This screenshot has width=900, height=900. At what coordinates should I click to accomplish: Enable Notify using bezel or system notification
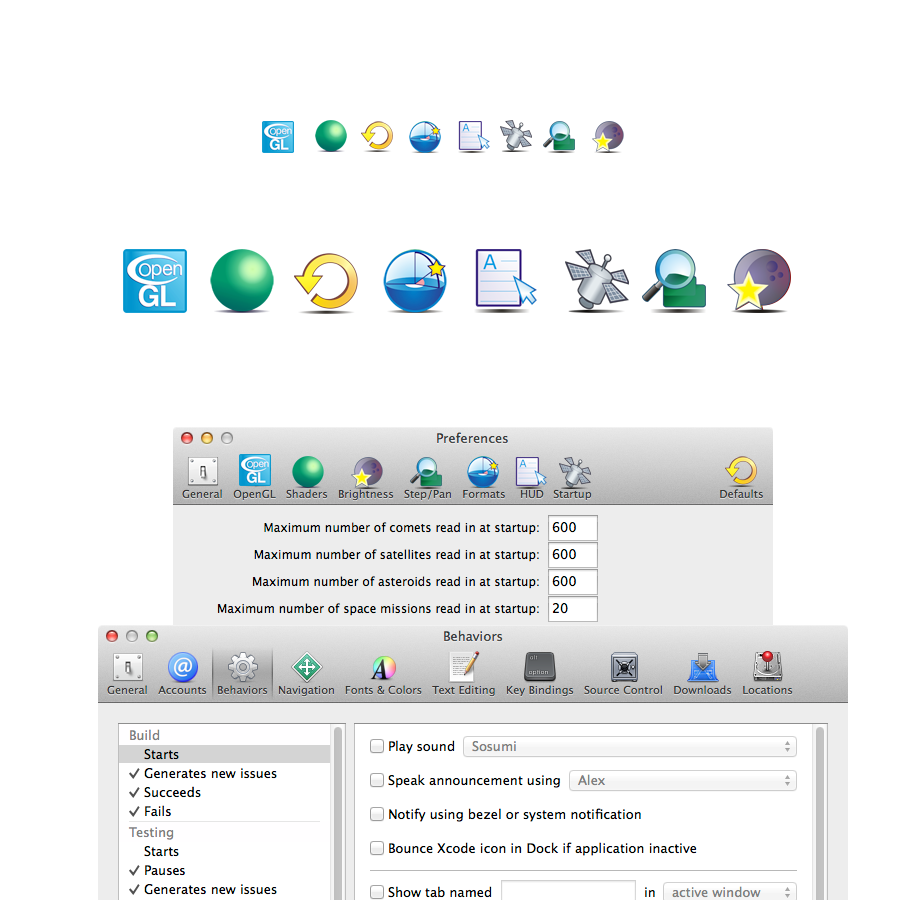(x=377, y=814)
